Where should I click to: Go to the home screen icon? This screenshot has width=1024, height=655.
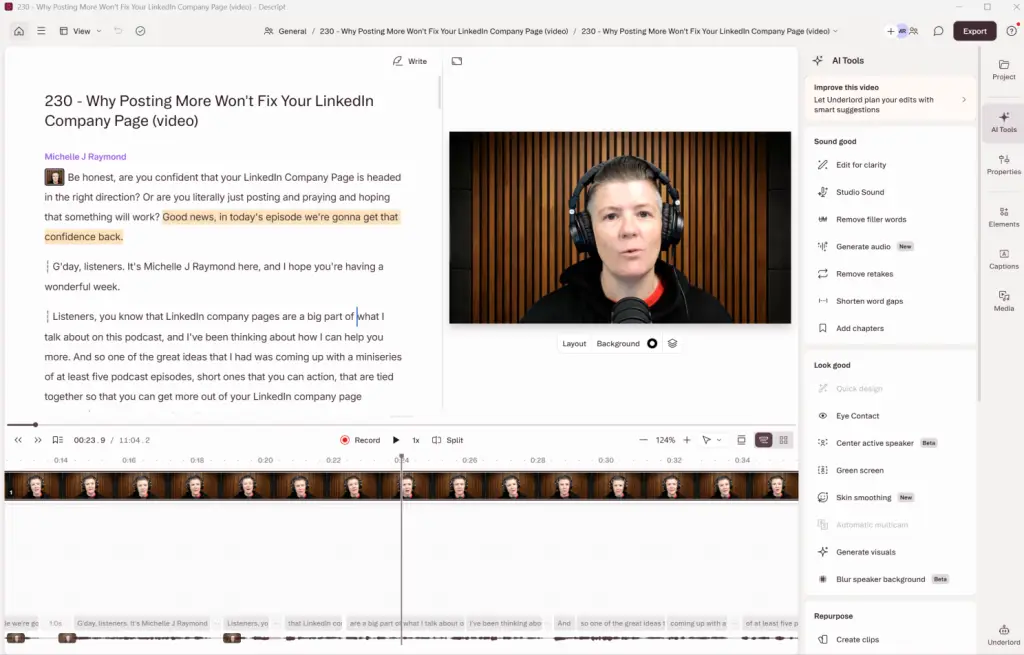point(19,31)
